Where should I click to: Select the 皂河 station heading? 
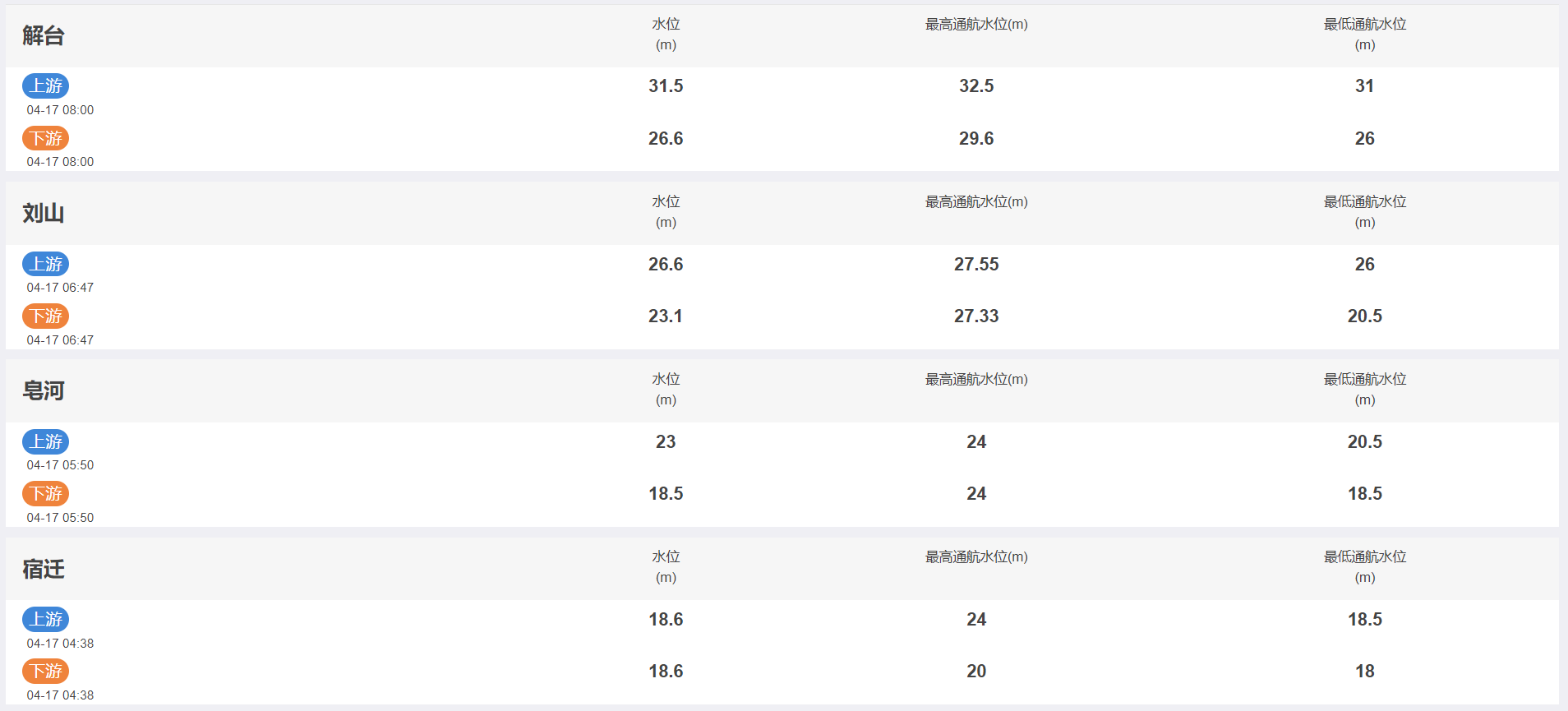click(44, 390)
